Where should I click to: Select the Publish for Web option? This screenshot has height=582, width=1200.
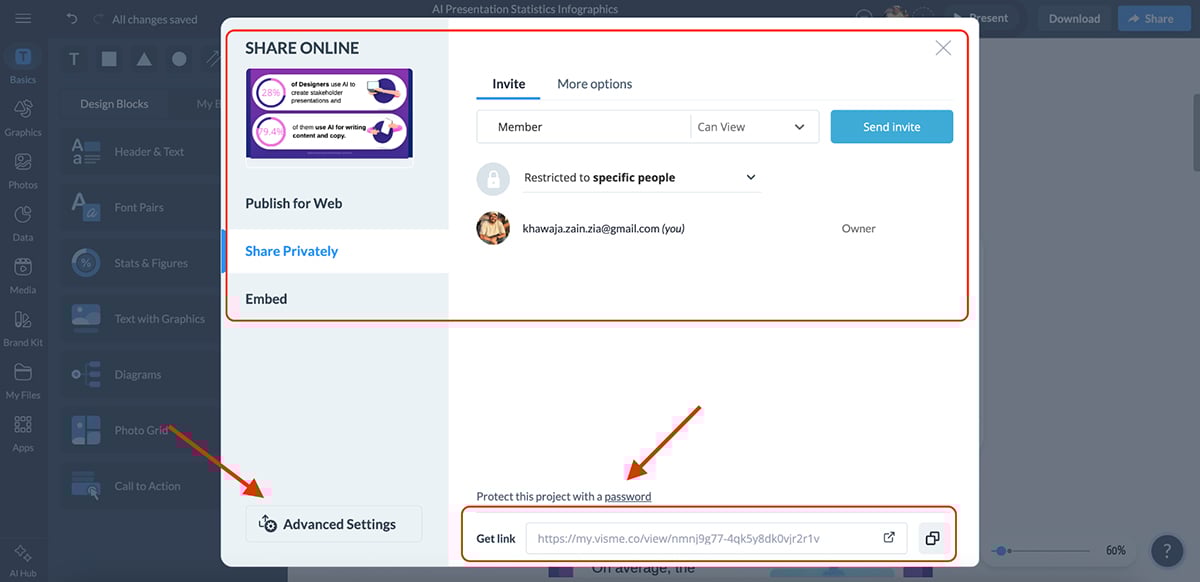(x=294, y=203)
